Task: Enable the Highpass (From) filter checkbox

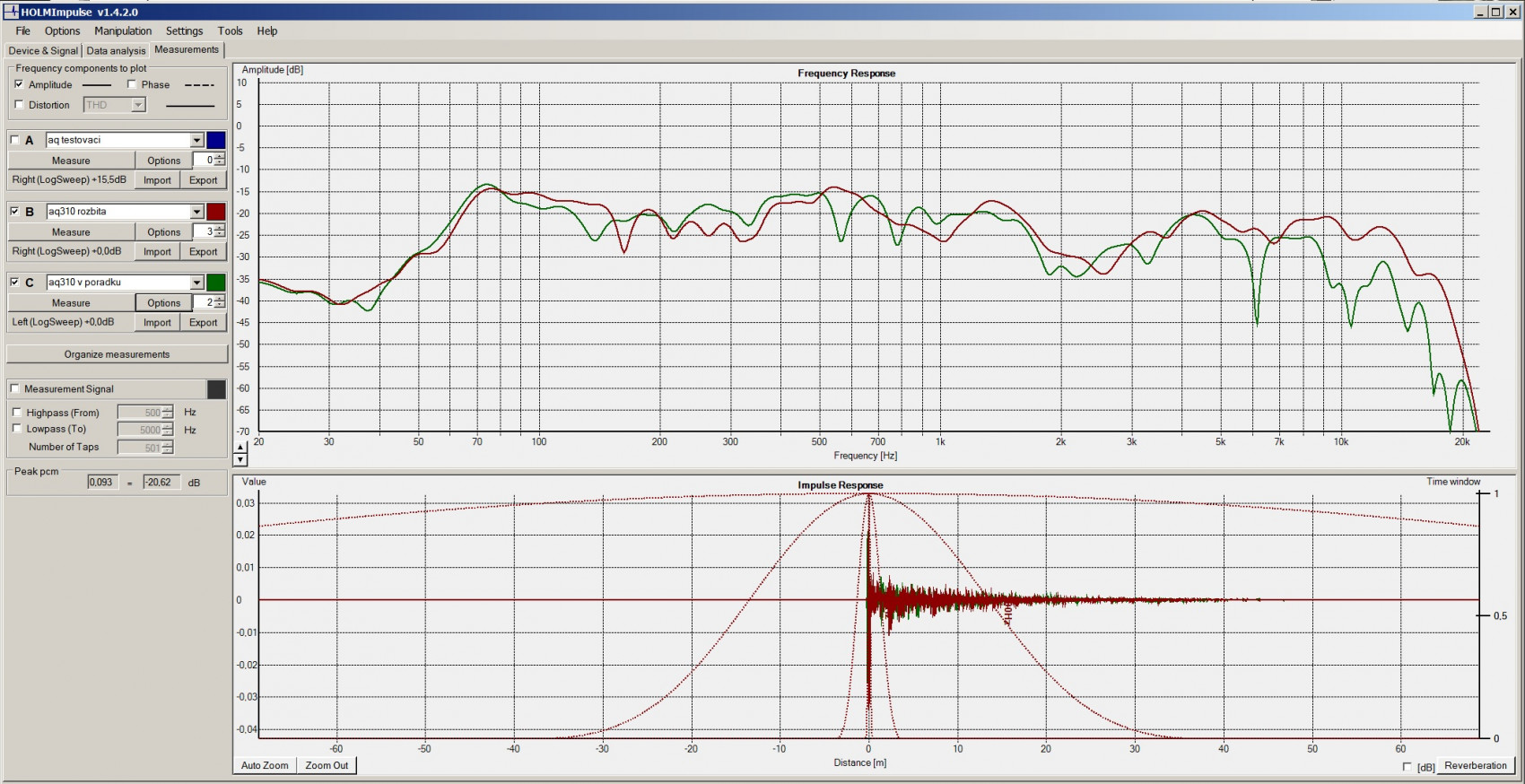Action: (x=17, y=413)
